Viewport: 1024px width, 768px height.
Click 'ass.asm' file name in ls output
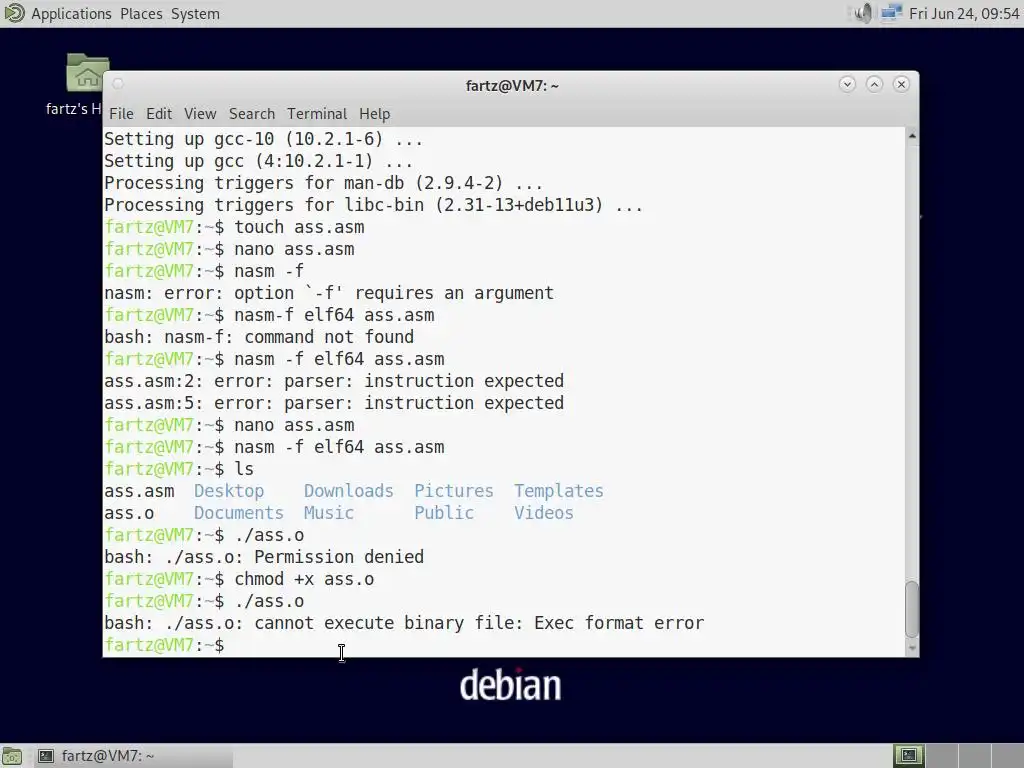click(139, 491)
